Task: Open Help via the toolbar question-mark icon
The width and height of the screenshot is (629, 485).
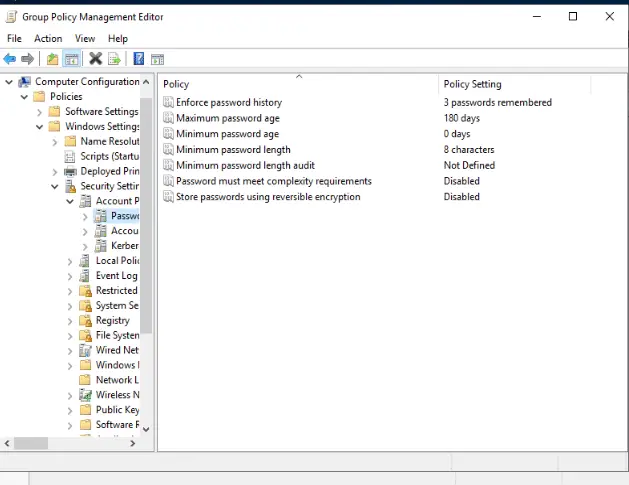Action: coord(138,59)
